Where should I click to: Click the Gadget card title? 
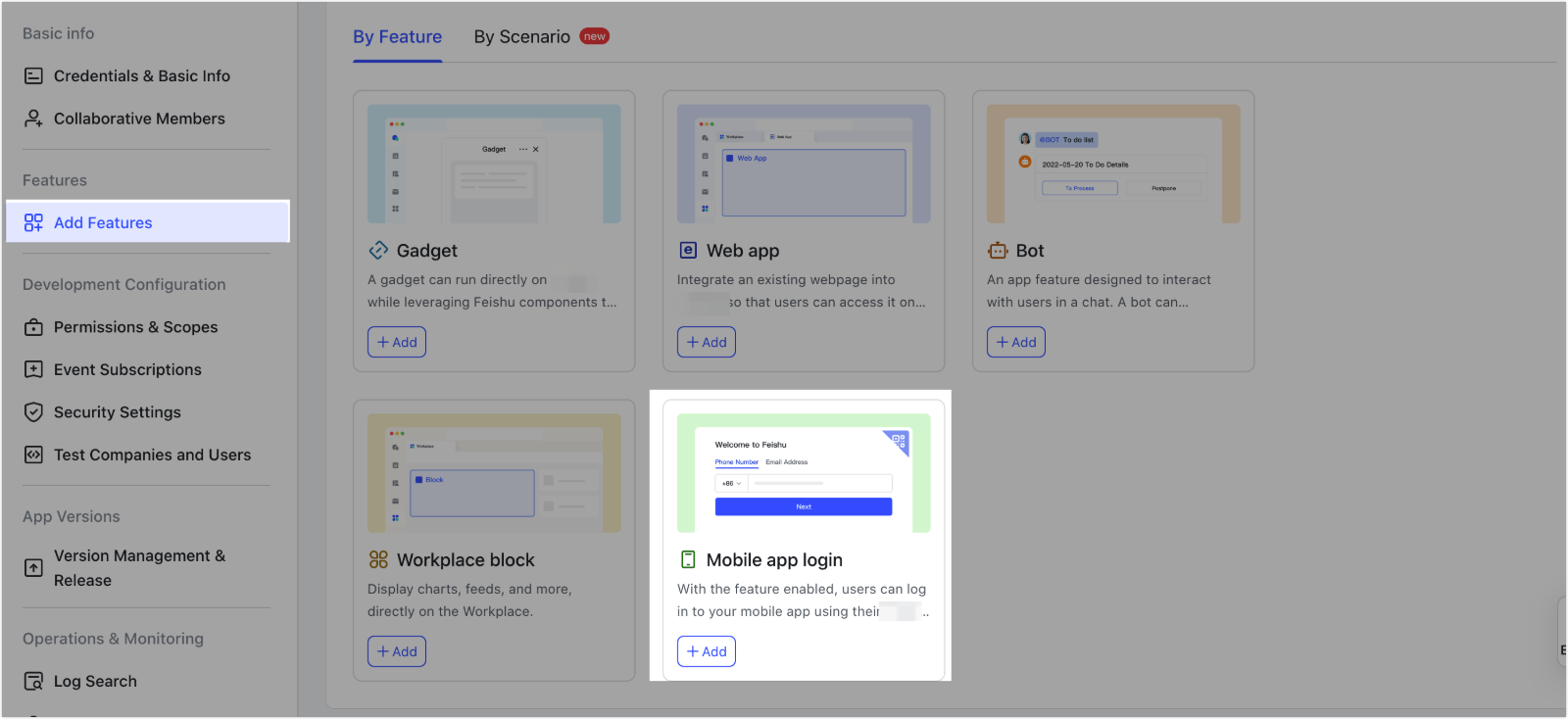tap(427, 251)
